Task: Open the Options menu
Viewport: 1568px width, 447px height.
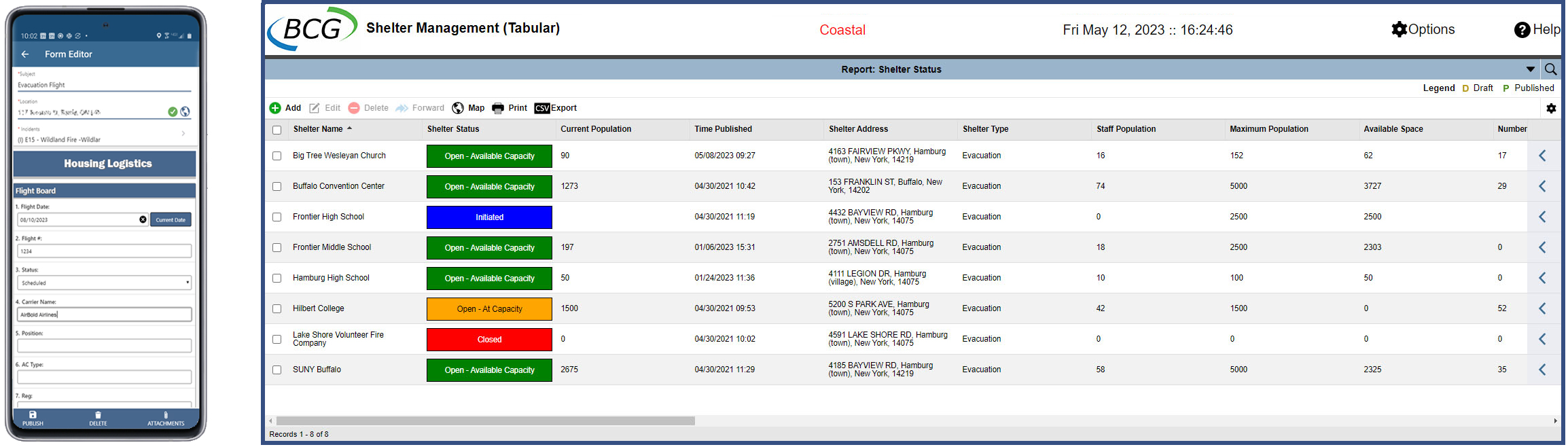Action: 1423,29
